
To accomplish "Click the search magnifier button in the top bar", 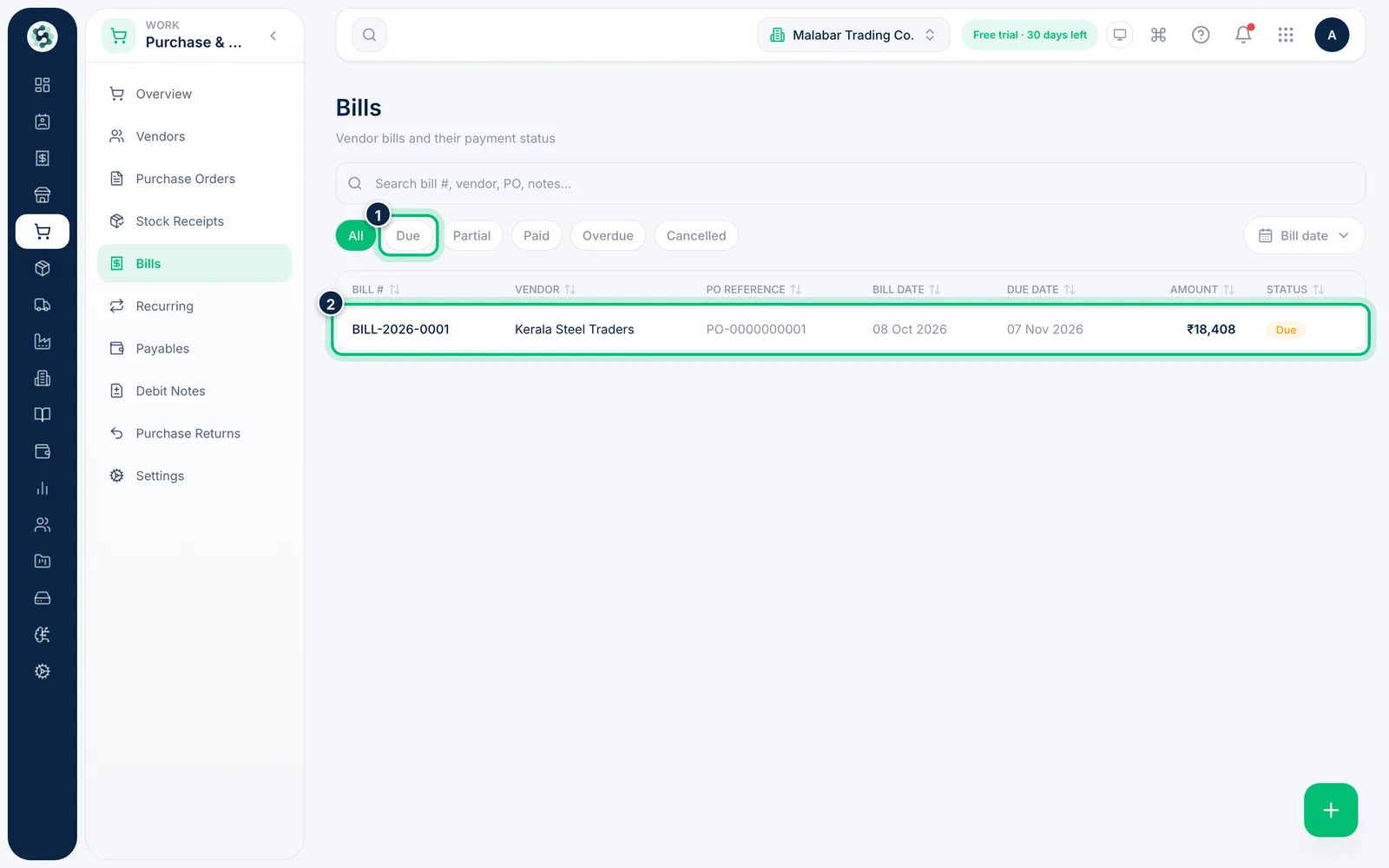I will [369, 35].
